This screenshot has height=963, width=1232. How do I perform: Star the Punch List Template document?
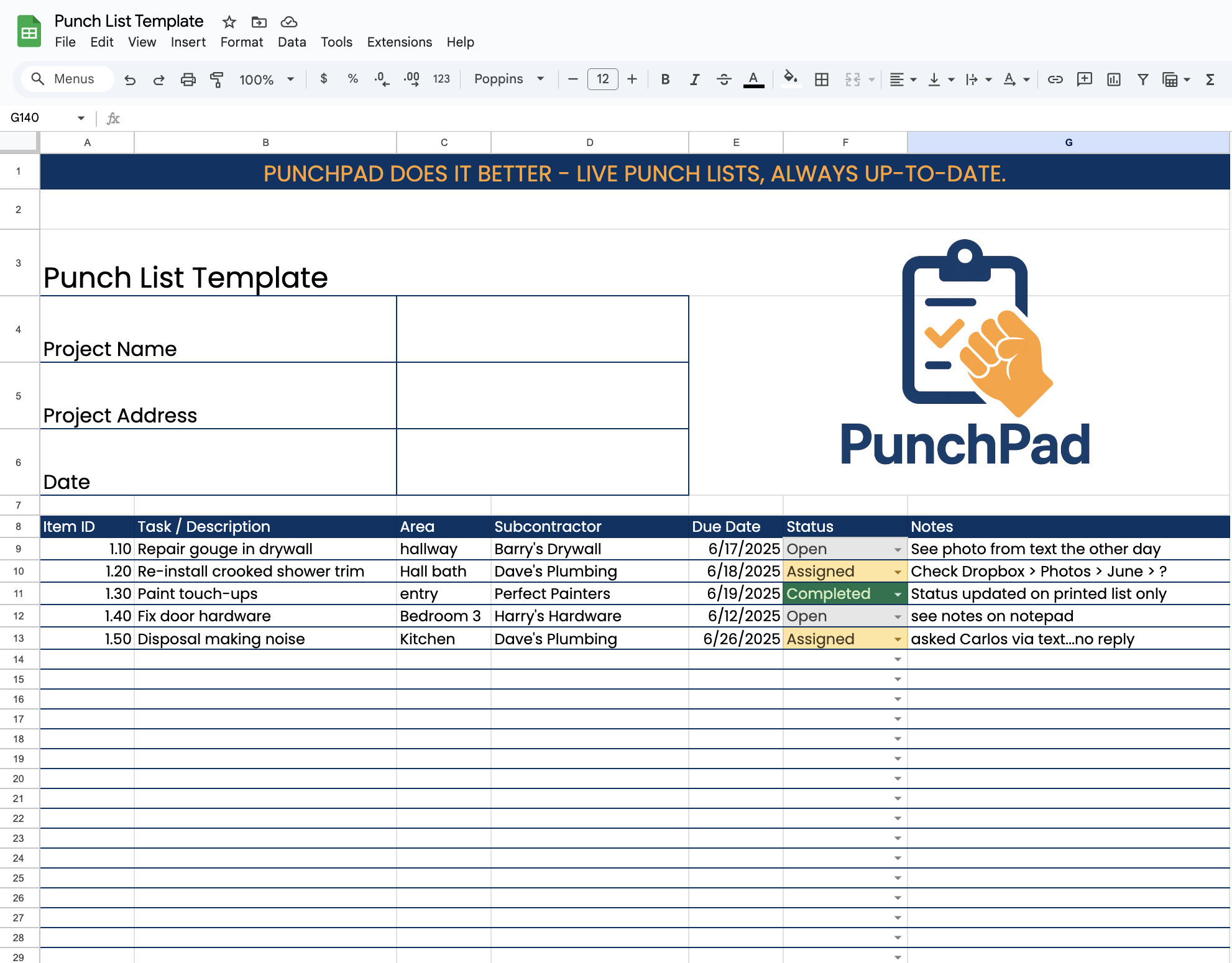pyautogui.click(x=229, y=22)
